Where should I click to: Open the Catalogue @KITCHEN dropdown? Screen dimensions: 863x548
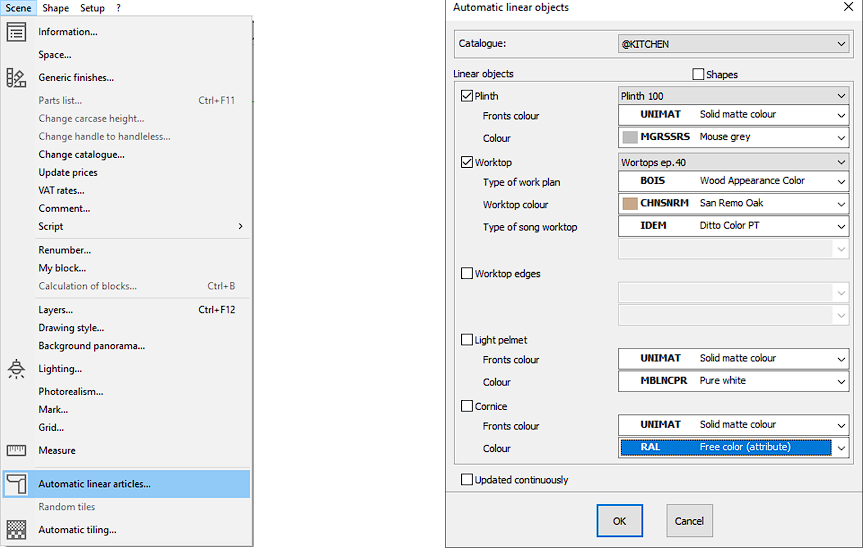734,44
